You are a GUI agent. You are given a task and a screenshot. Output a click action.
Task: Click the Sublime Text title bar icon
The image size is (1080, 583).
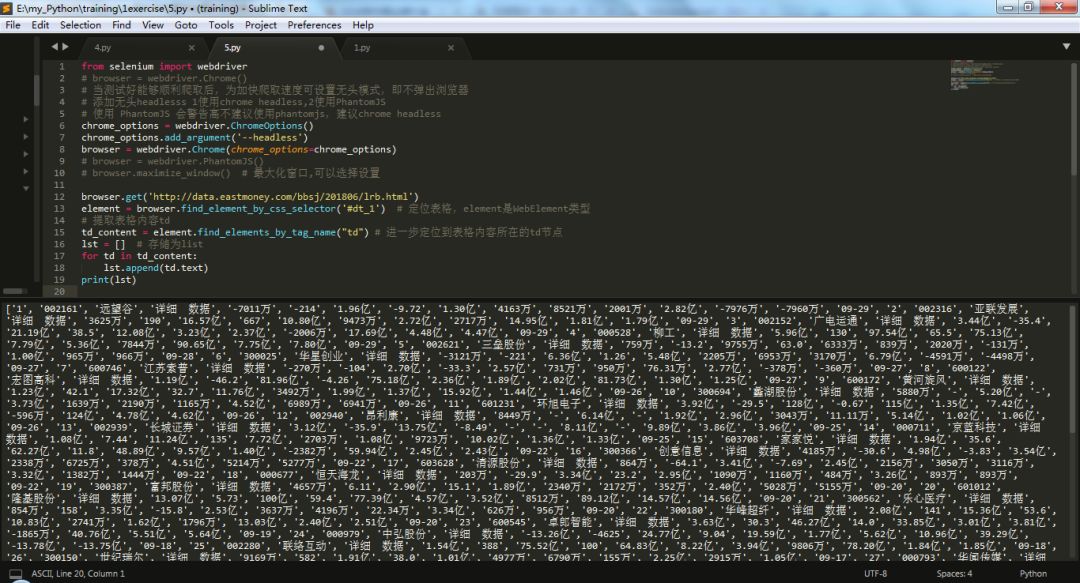pyautogui.click(x=8, y=8)
